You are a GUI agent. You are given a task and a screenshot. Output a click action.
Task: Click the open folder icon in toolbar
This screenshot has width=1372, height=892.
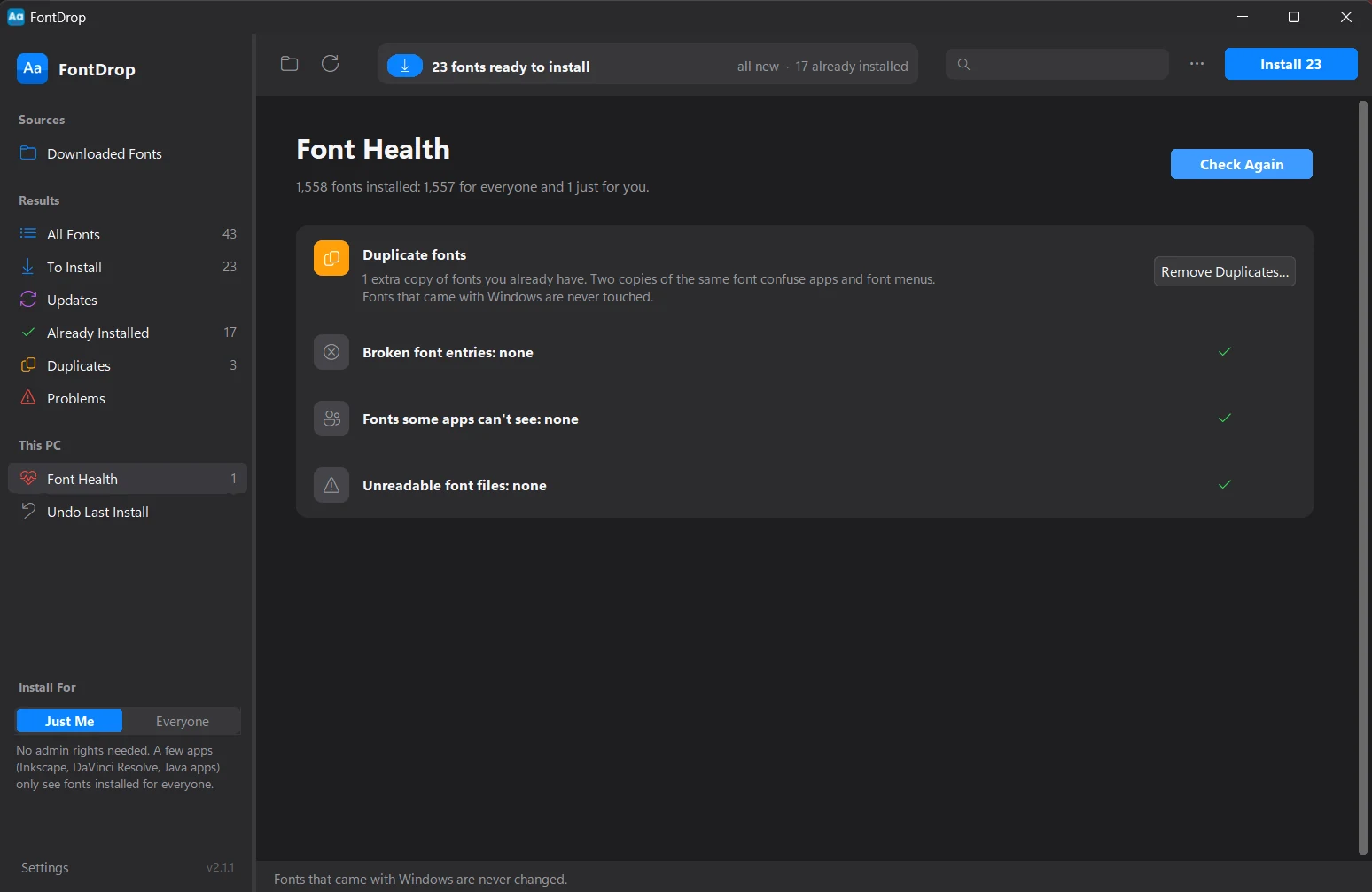pos(289,64)
